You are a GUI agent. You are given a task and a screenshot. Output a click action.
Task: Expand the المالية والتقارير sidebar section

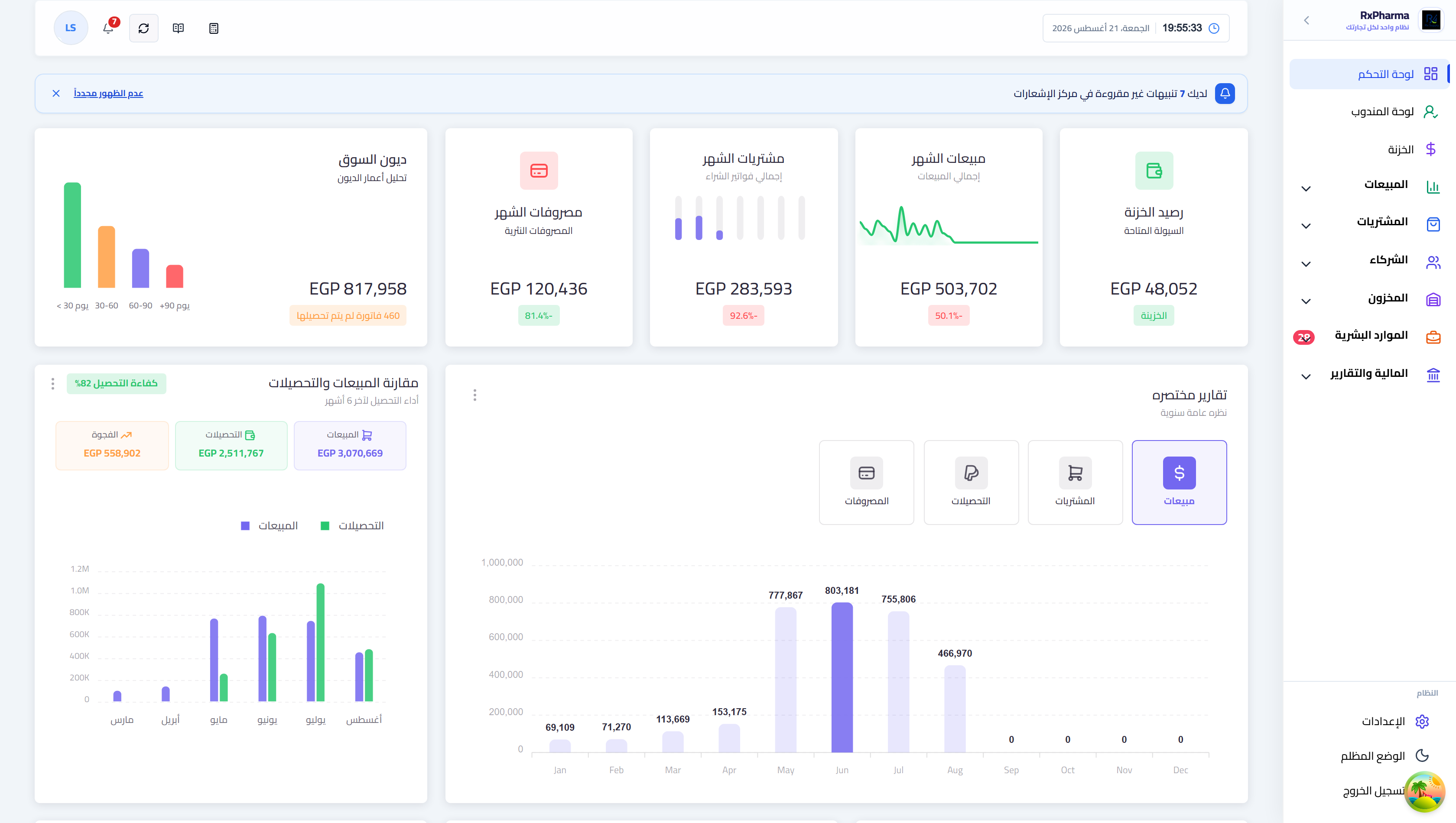pyautogui.click(x=1369, y=374)
